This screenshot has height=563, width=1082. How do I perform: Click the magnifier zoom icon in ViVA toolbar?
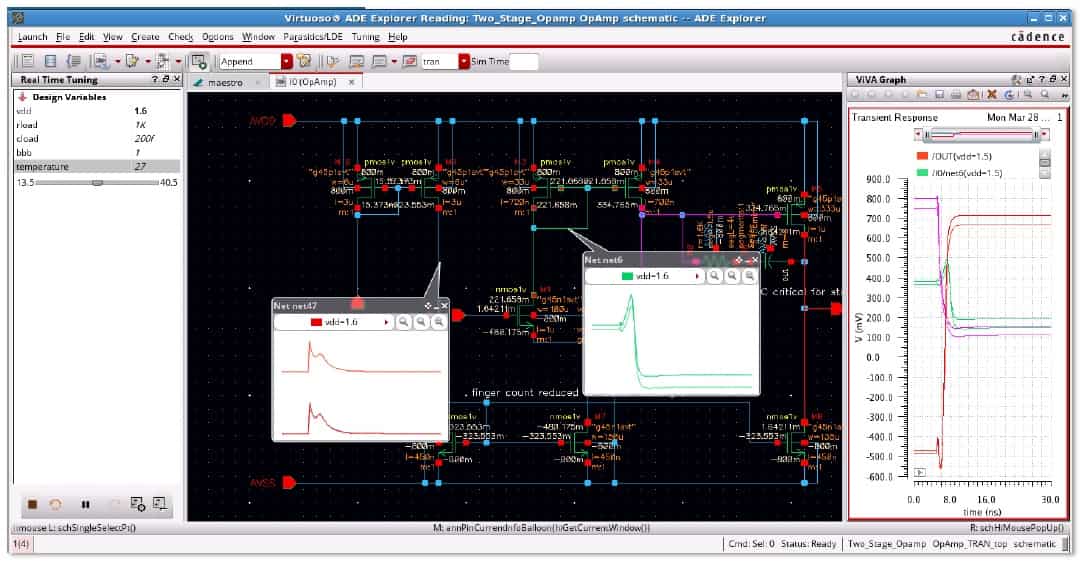(1045, 94)
